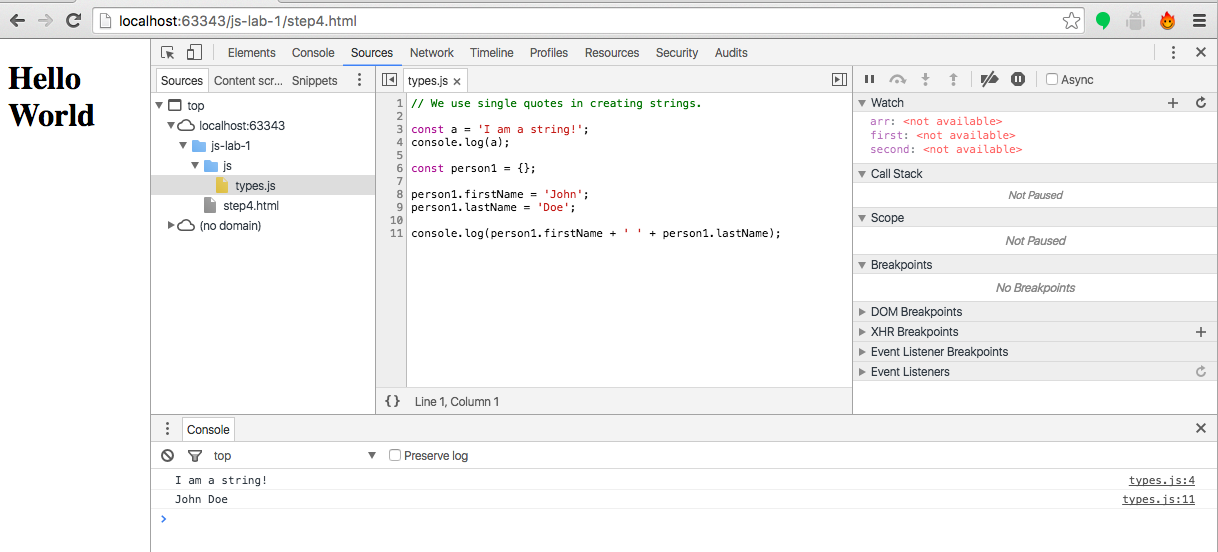1218x552 pixels.
Task: Hide the file navigator pane
Action: click(390, 80)
